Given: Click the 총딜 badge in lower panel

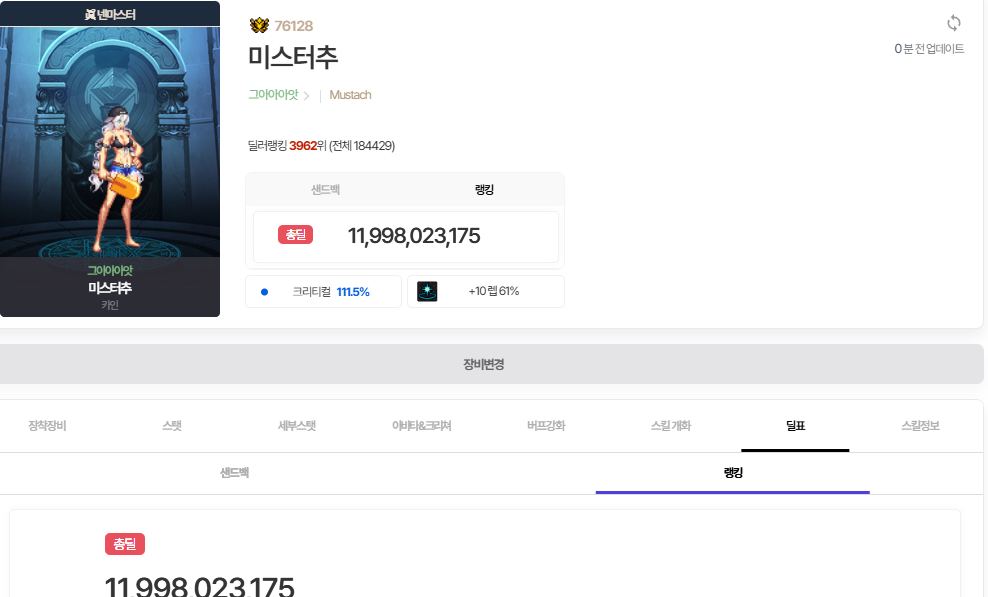Looking at the screenshot, I should (x=125, y=544).
